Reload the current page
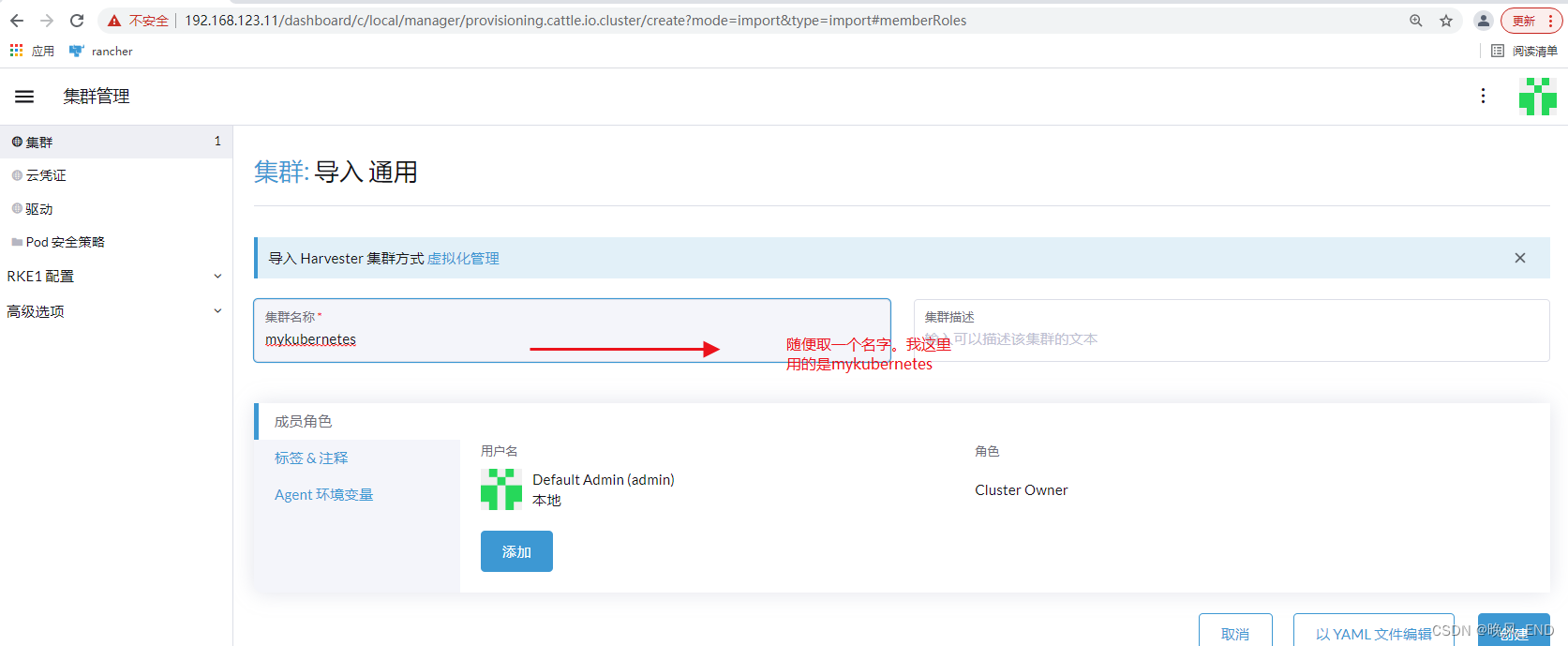 77,21
